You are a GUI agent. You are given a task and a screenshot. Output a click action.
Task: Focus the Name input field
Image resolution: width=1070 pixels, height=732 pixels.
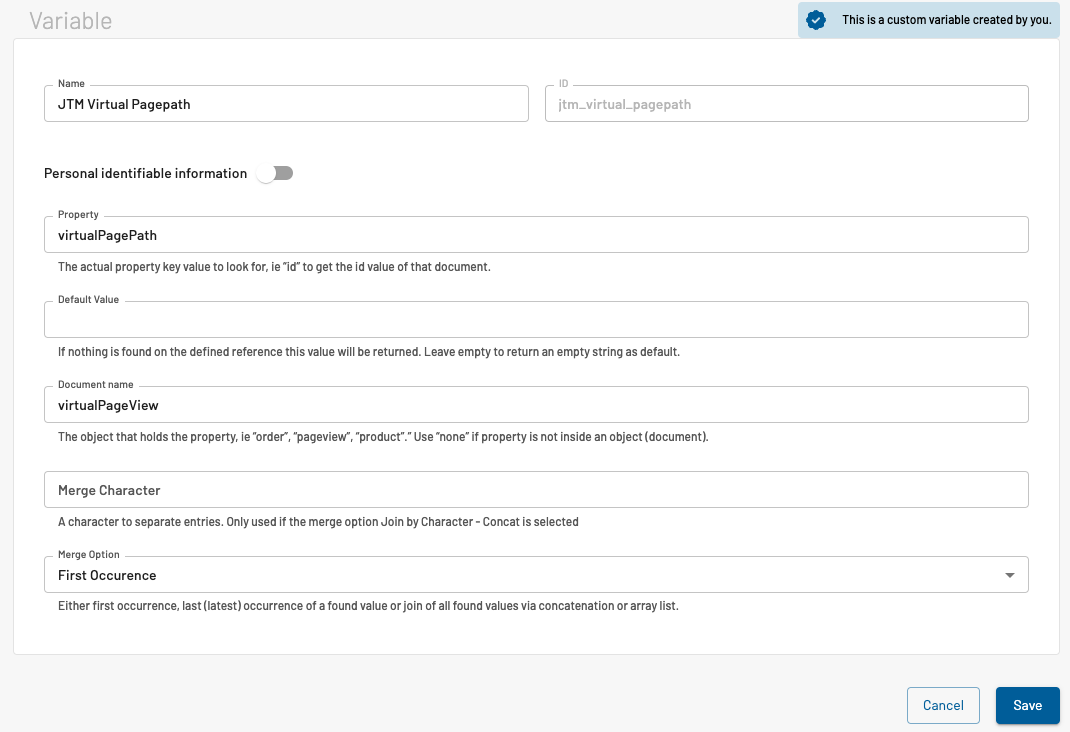tap(286, 104)
